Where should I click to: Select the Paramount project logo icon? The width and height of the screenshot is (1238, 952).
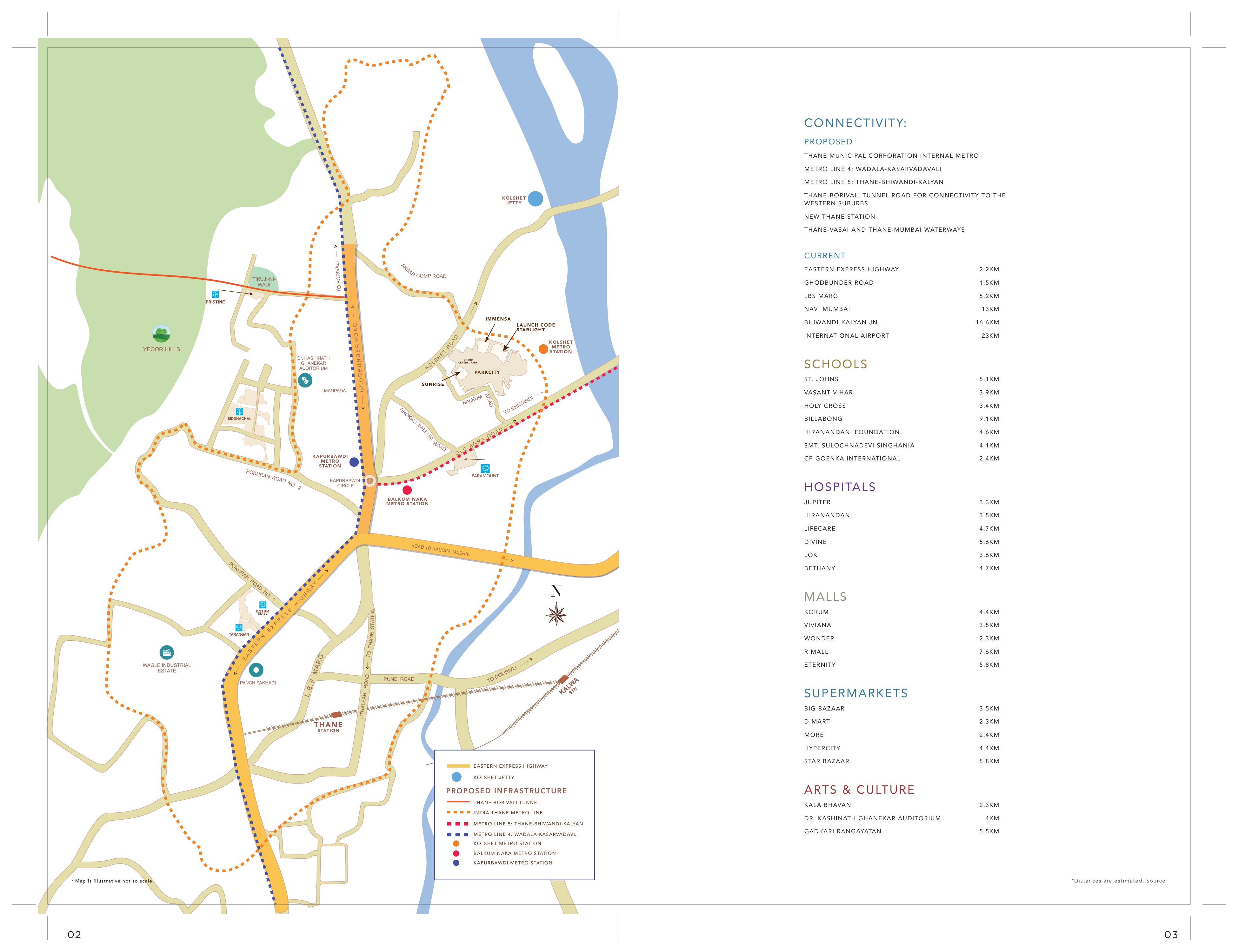point(485,469)
